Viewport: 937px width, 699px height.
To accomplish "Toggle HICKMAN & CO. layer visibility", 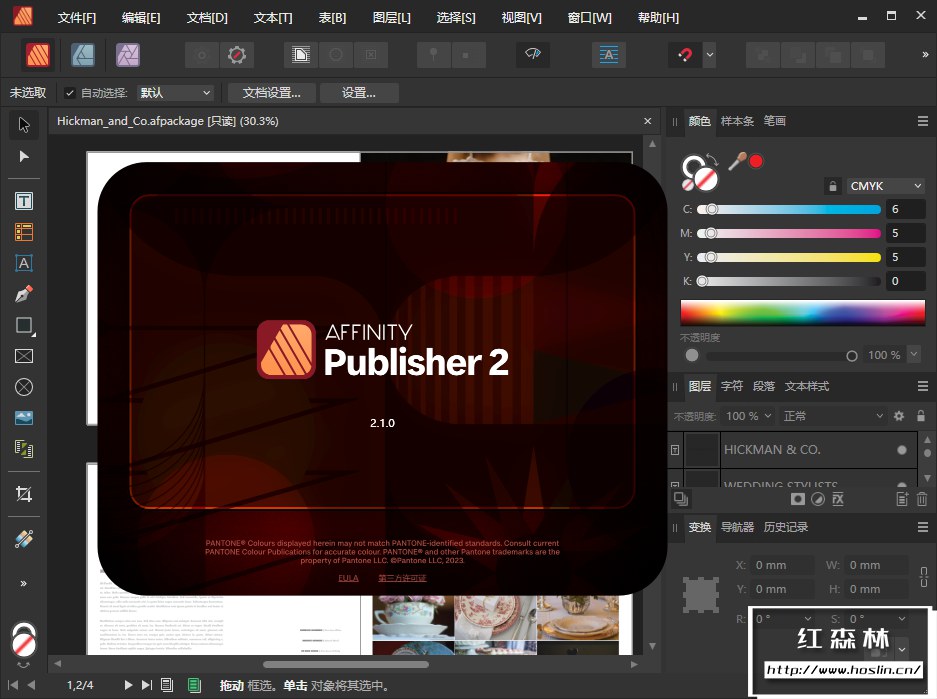I will (902, 450).
